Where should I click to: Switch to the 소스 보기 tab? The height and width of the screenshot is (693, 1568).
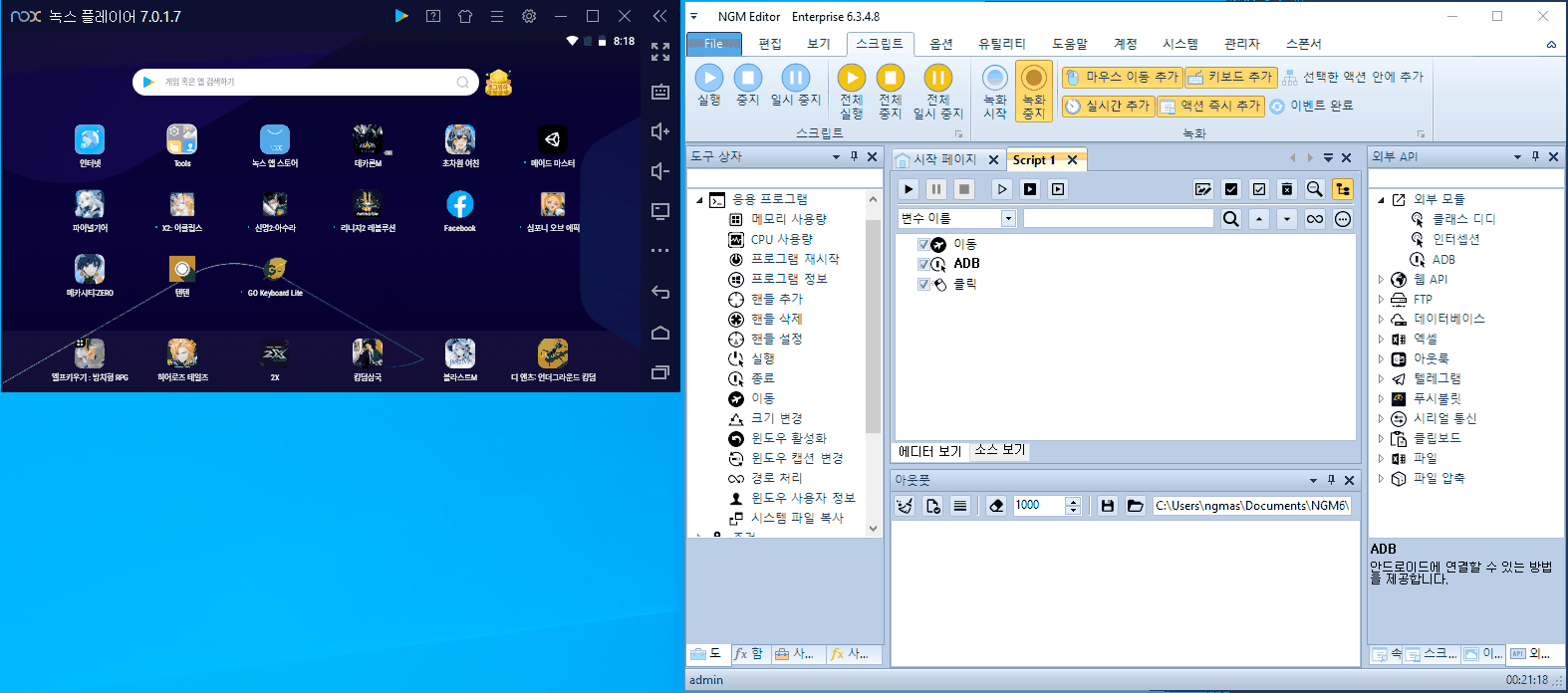click(1000, 450)
